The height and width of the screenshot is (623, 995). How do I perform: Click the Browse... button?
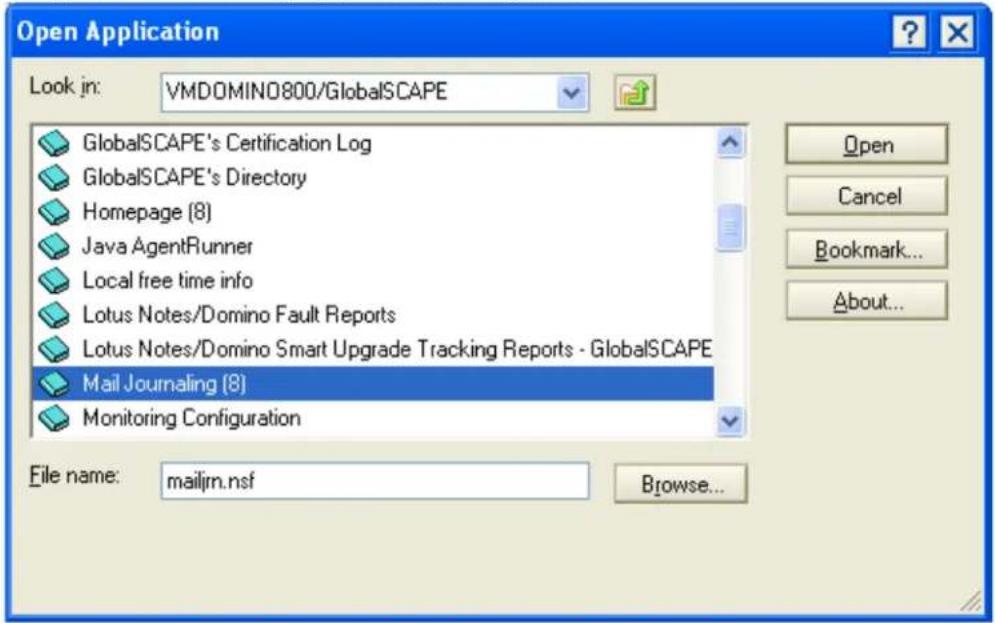click(x=681, y=484)
